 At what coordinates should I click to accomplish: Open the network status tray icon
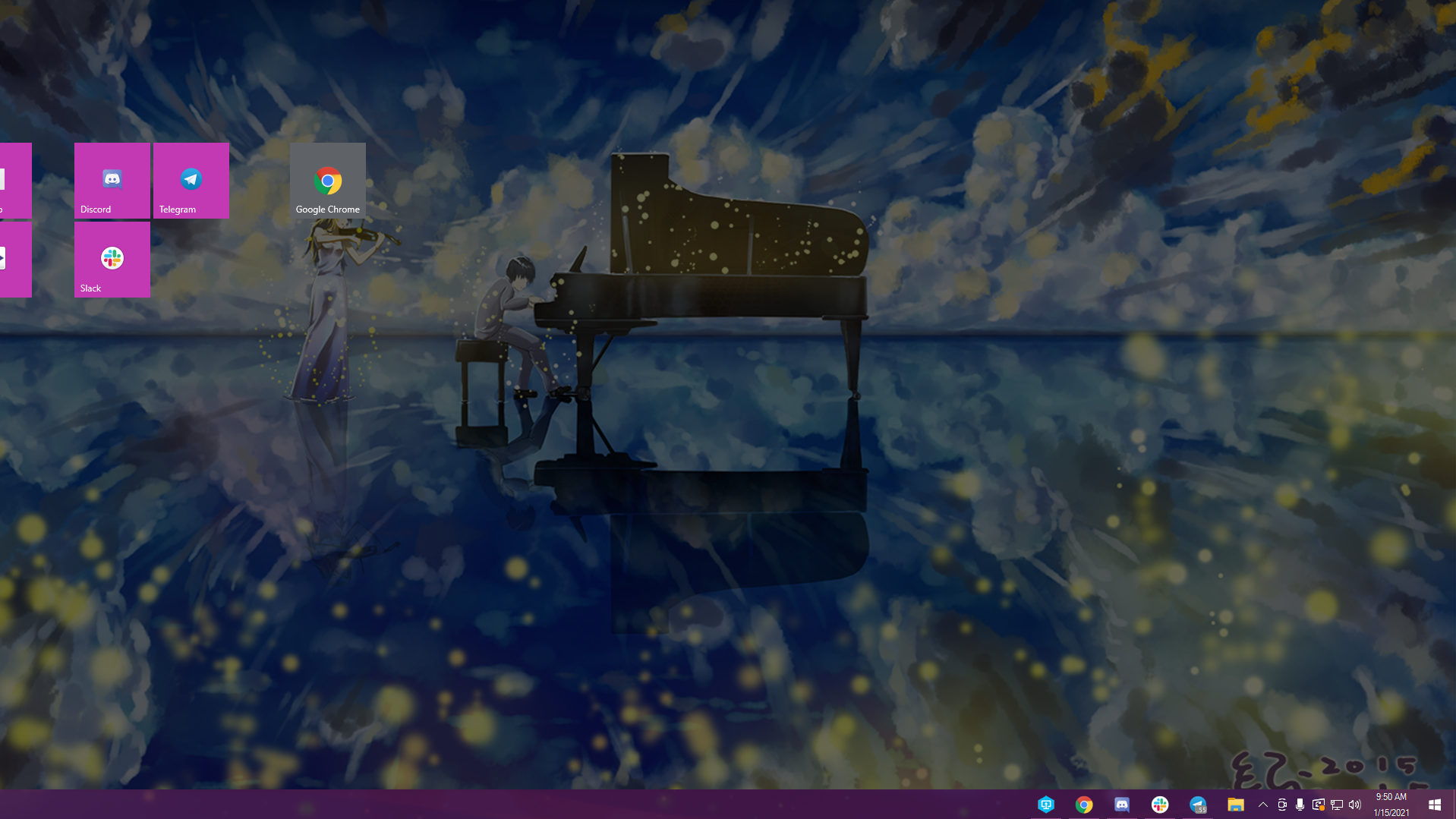1336,805
